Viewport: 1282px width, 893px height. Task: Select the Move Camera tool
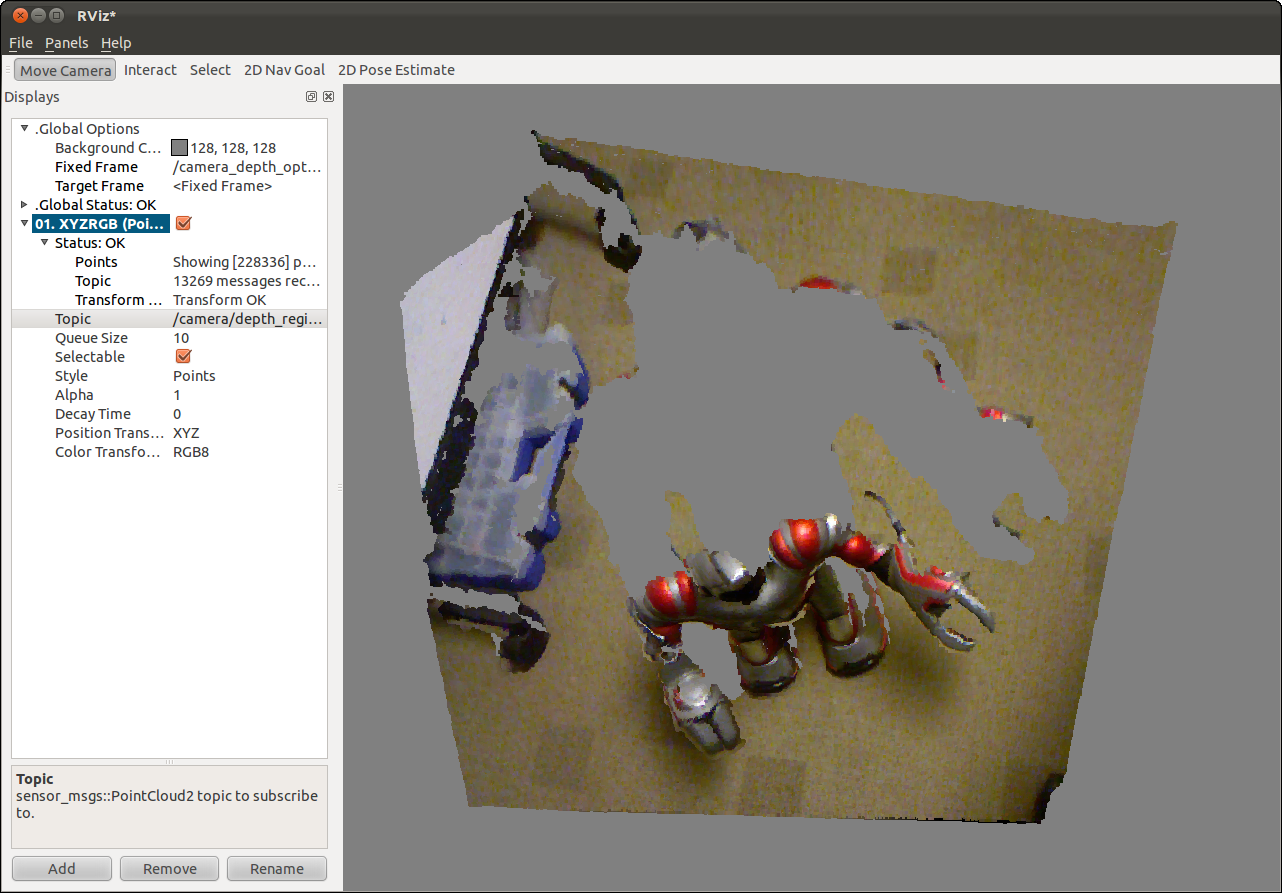pos(65,70)
